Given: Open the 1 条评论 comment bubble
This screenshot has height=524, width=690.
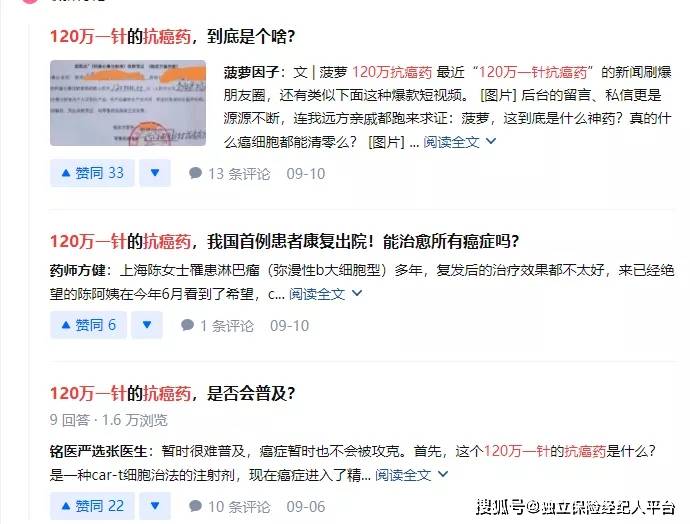Looking at the screenshot, I should [x=217, y=326].
